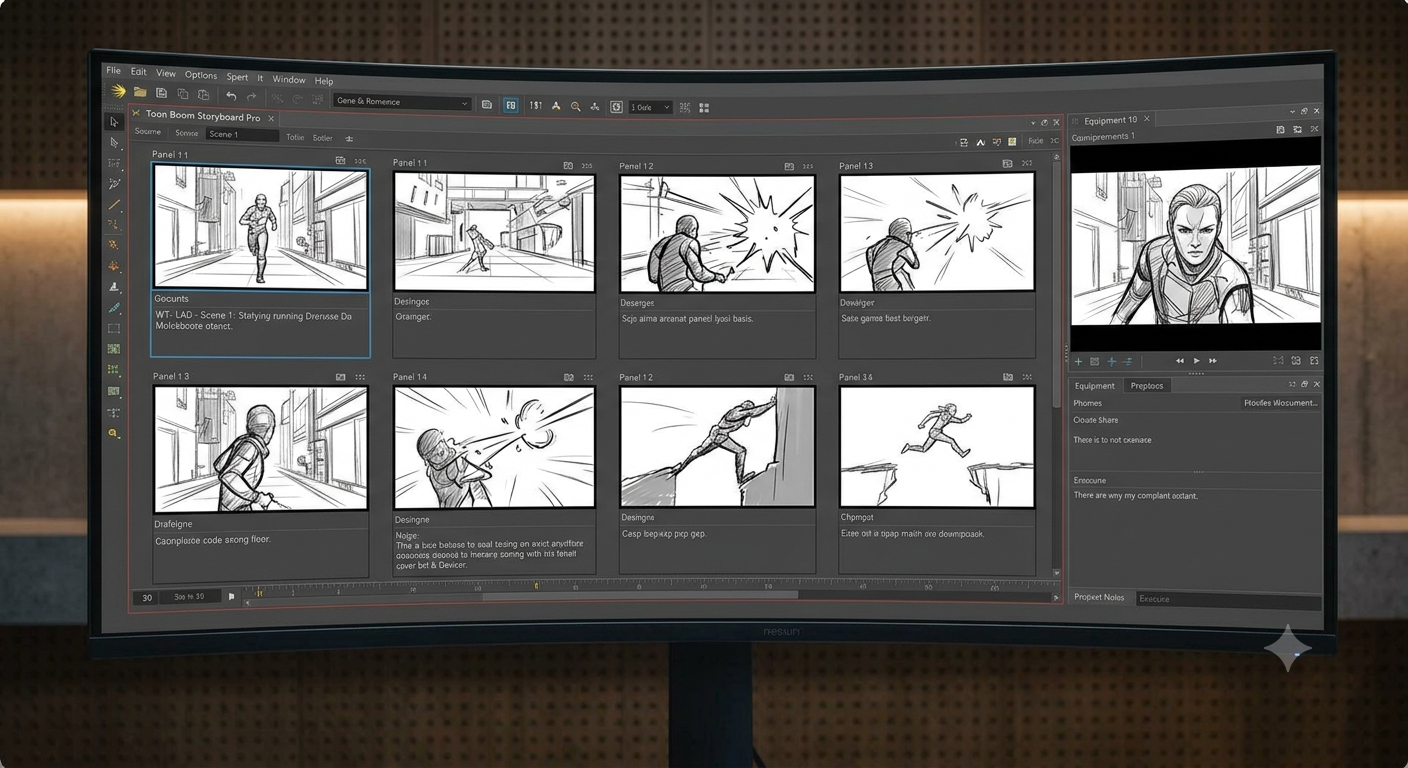
Task: Switch to the Preptocs tab
Action: (x=1147, y=386)
